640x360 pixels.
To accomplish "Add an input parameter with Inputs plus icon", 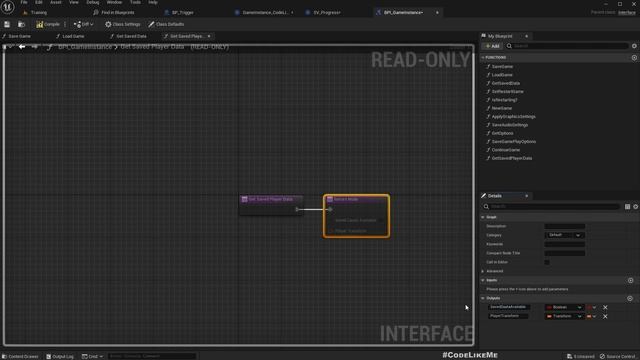I will pos(631,280).
